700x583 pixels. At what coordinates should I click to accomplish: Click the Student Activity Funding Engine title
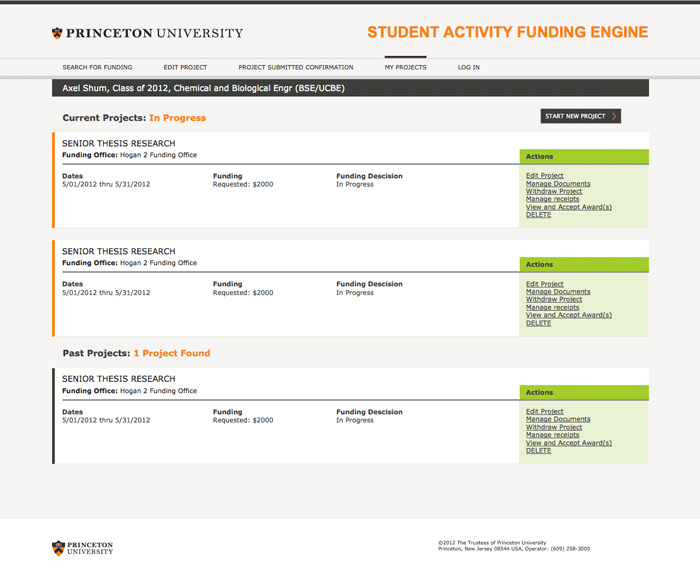point(507,32)
